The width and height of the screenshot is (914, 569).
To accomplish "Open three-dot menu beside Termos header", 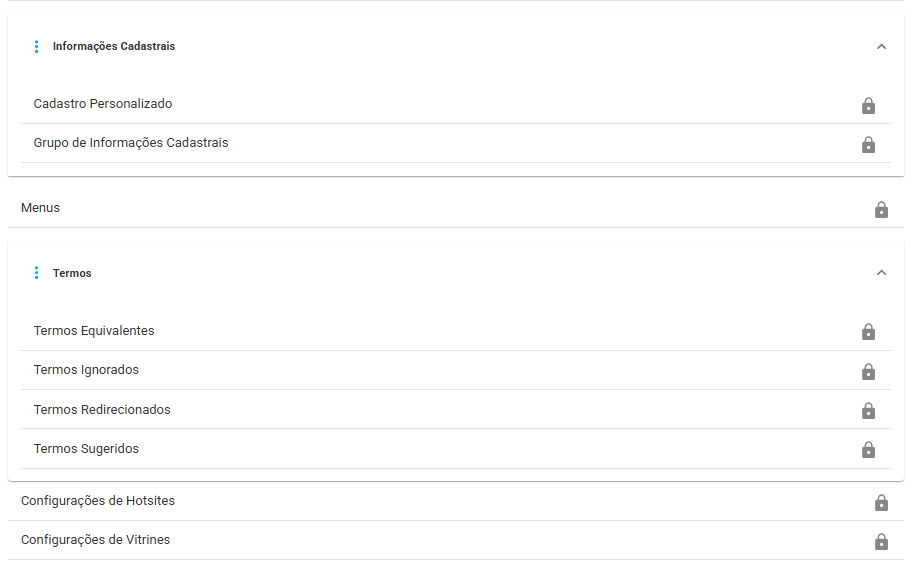I will point(37,273).
